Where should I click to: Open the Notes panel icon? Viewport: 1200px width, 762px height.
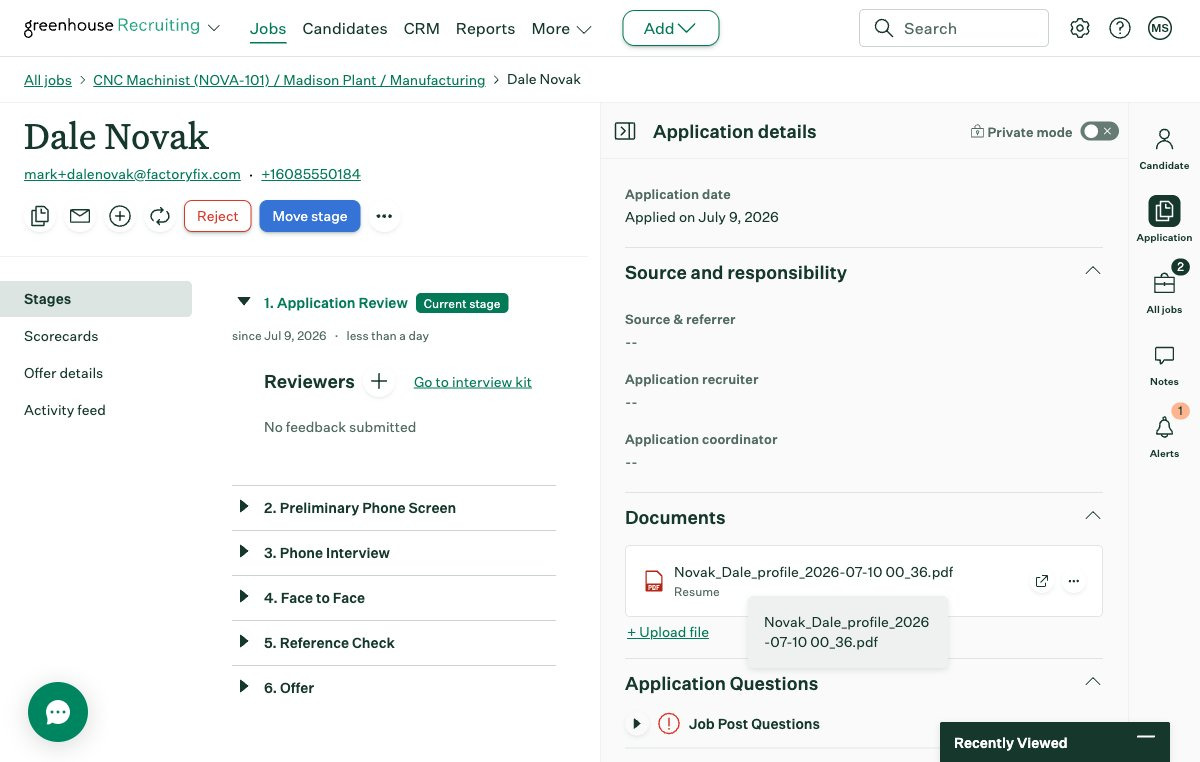tap(1164, 365)
